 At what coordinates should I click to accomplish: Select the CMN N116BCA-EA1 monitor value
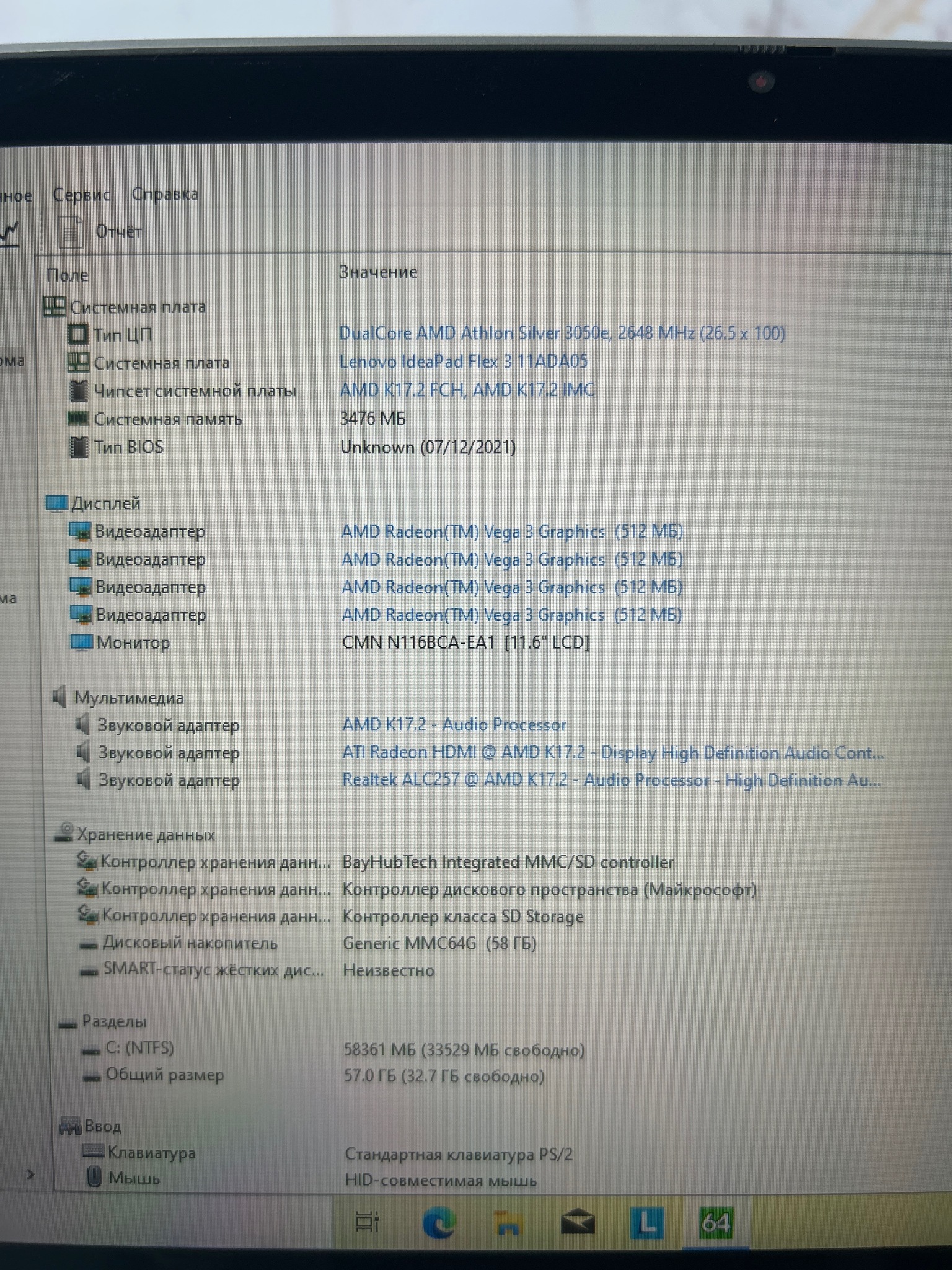pos(466,642)
